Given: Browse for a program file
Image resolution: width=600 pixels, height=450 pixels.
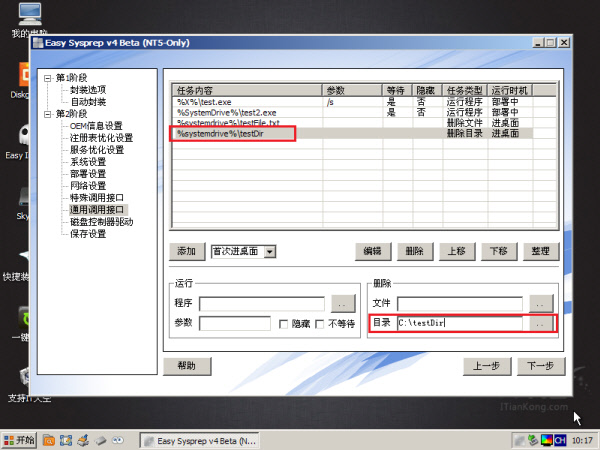Looking at the screenshot, I should [x=343, y=304].
